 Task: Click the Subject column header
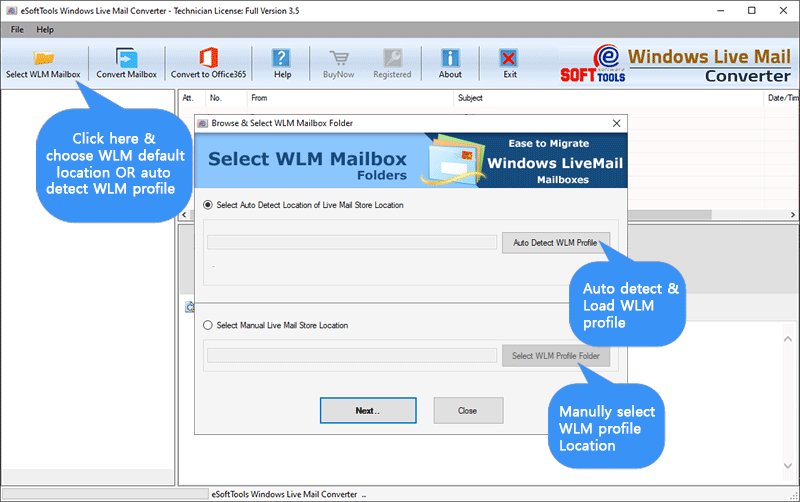click(x=608, y=98)
